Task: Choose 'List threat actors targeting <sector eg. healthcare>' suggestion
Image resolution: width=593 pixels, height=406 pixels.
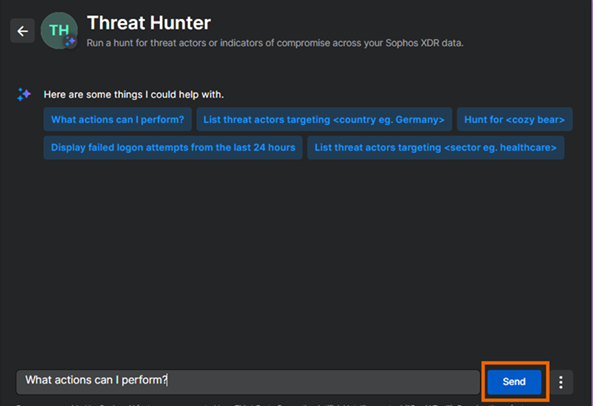Action: coord(436,147)
